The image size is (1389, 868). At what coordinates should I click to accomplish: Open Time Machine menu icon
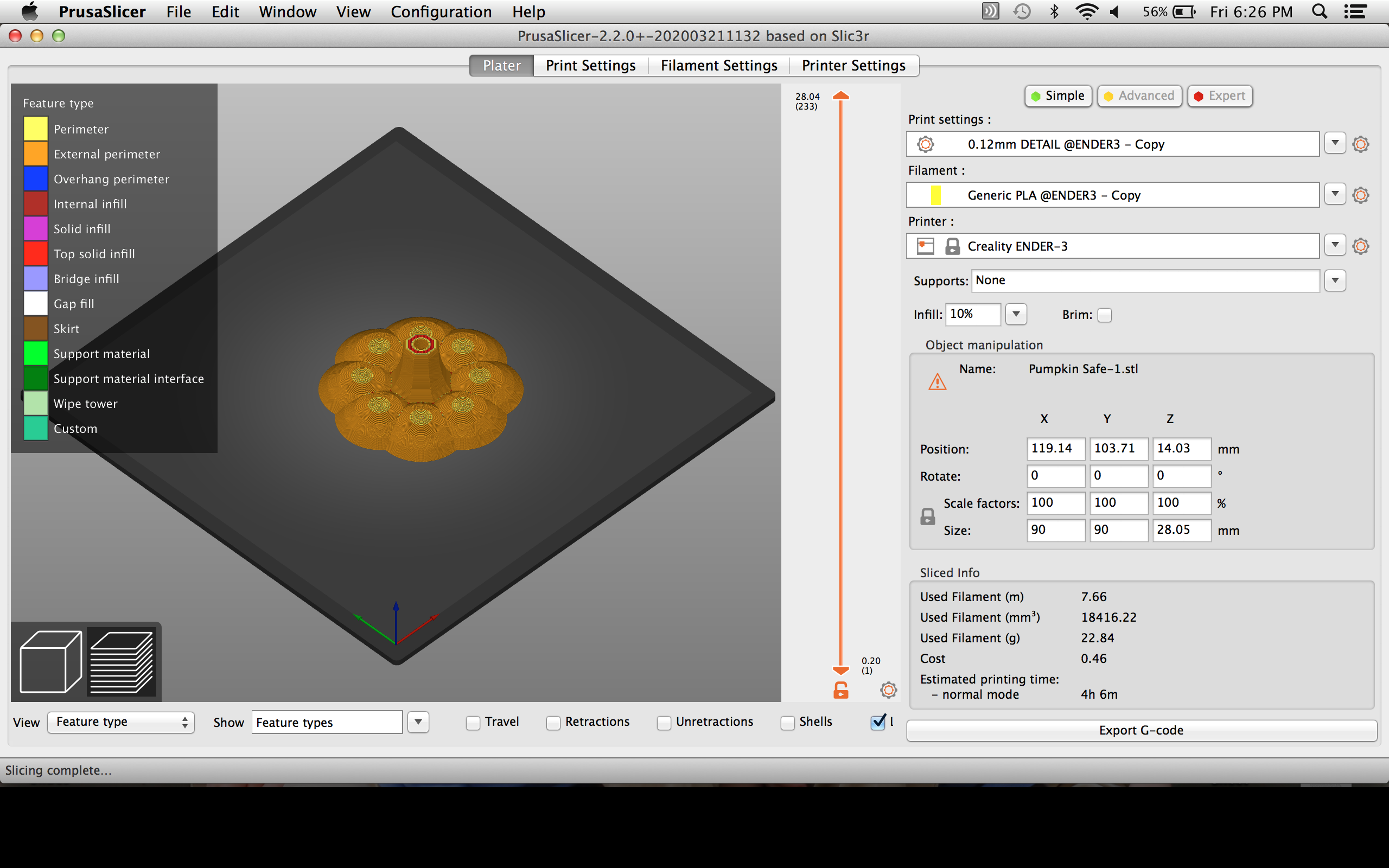coord(1022,11)
